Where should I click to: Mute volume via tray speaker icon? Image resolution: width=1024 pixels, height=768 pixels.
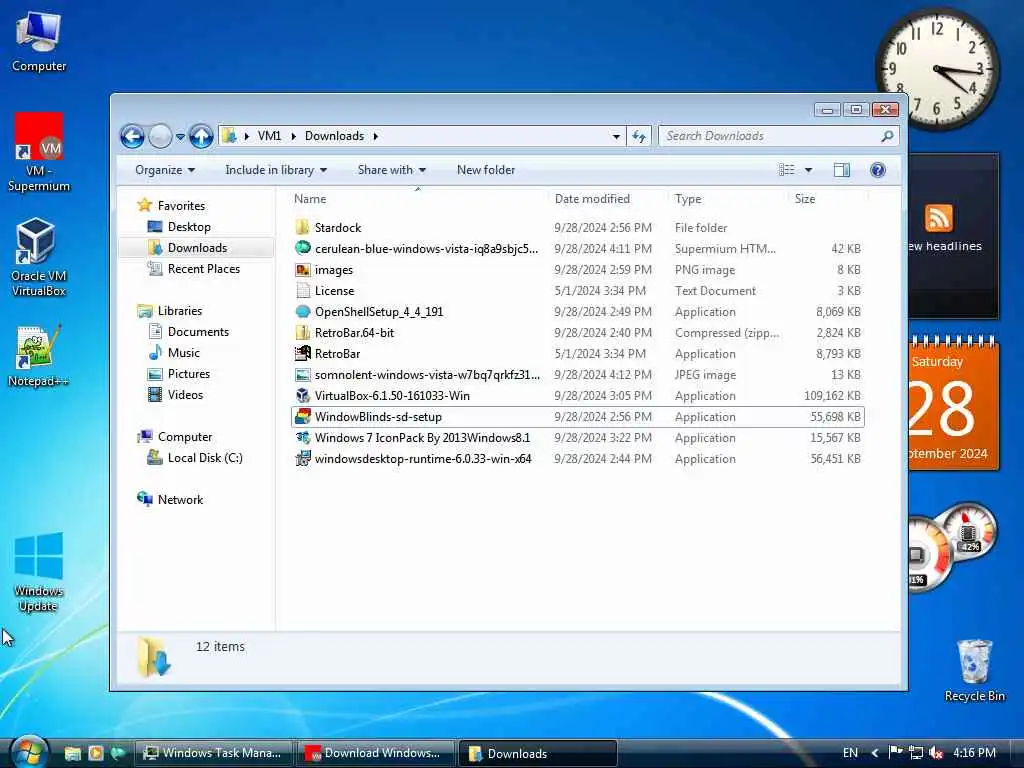[936, 753]
